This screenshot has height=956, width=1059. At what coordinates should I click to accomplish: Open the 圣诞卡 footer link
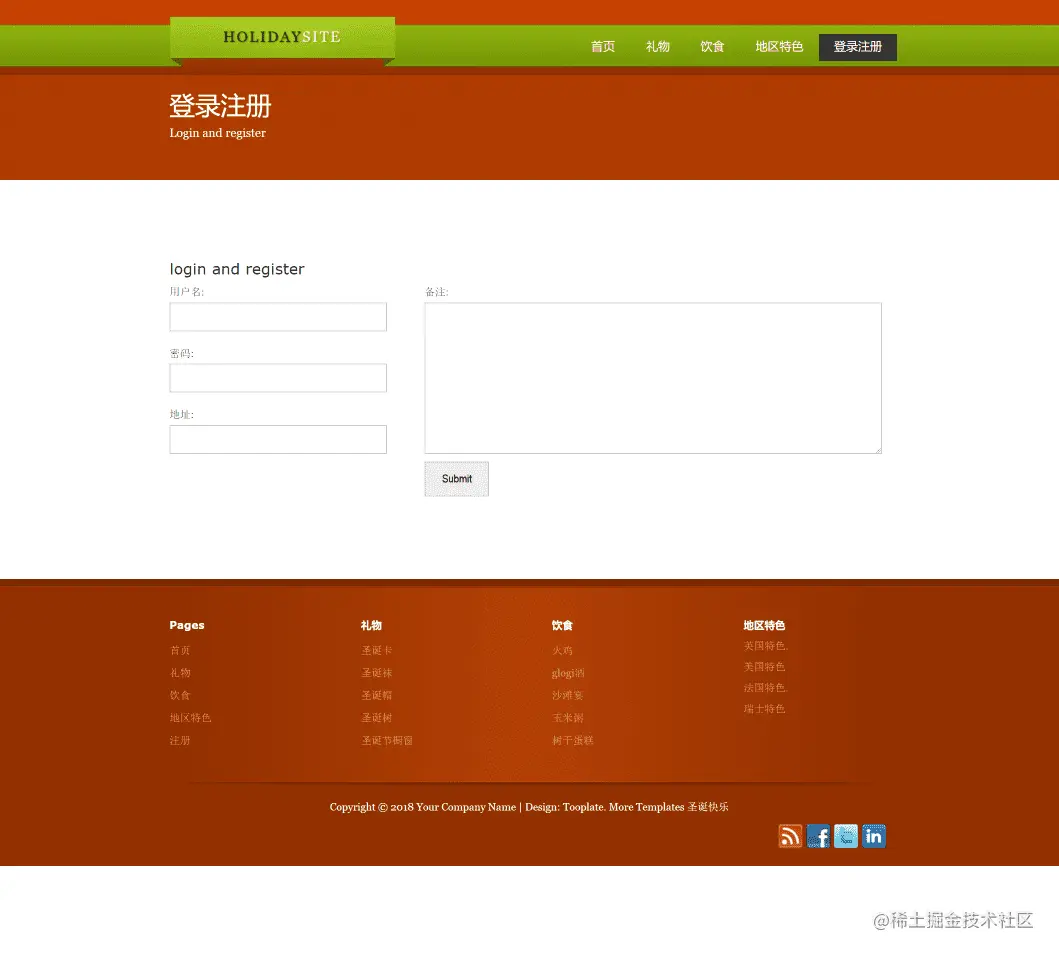point(376,651)
